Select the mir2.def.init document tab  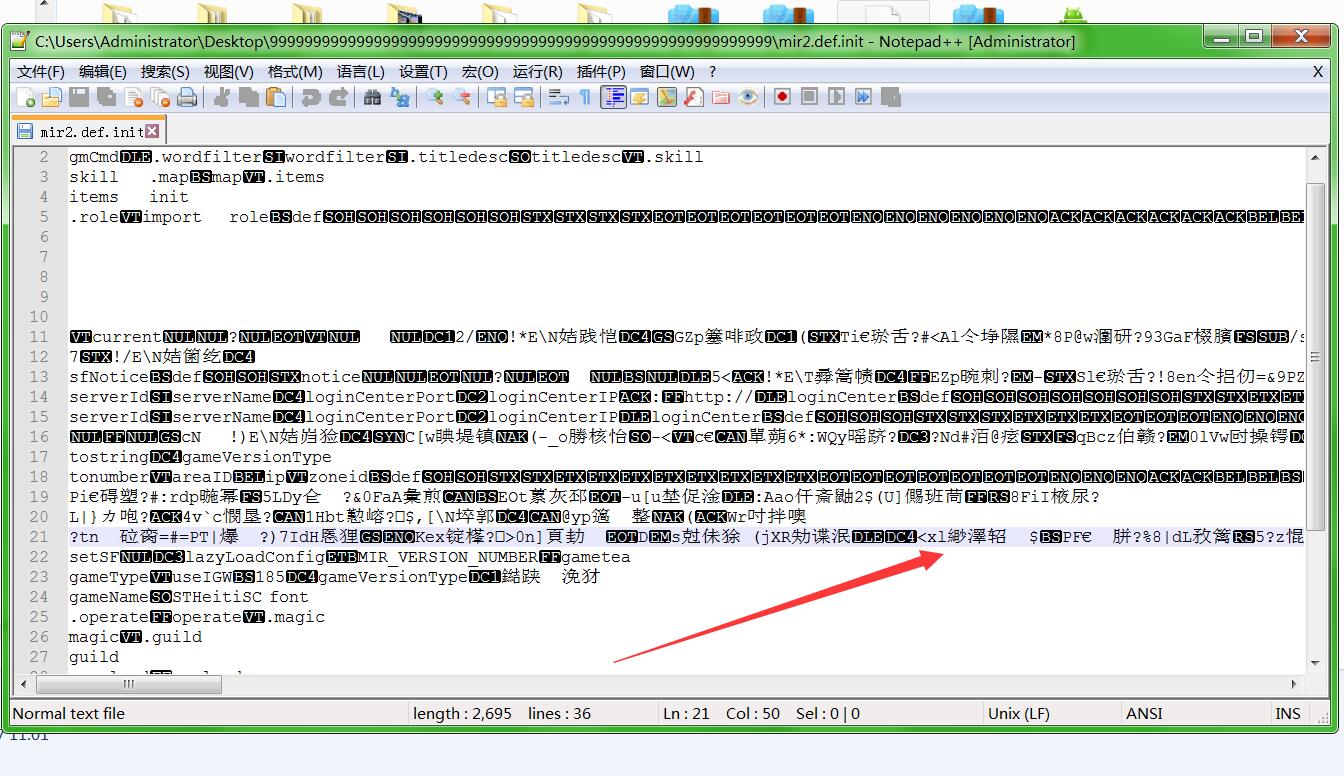(90, 132)
